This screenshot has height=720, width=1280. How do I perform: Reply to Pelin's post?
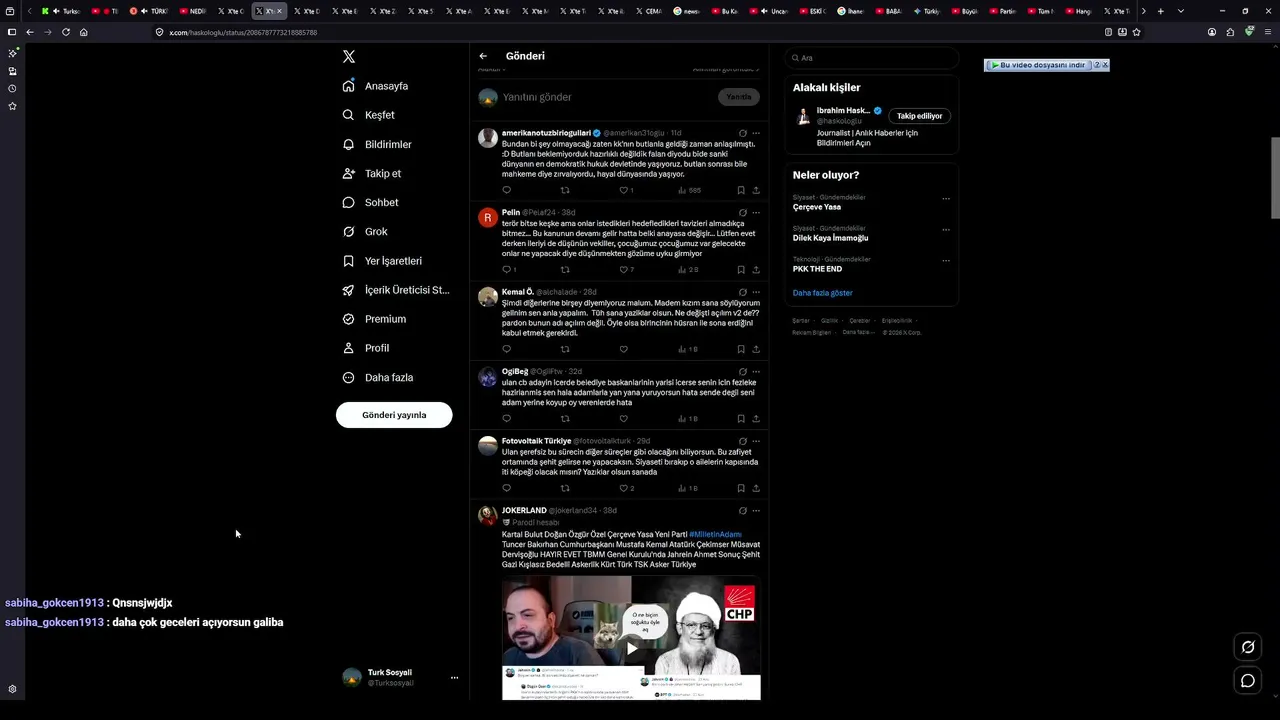pyautogui.click(x=507, y=270)
